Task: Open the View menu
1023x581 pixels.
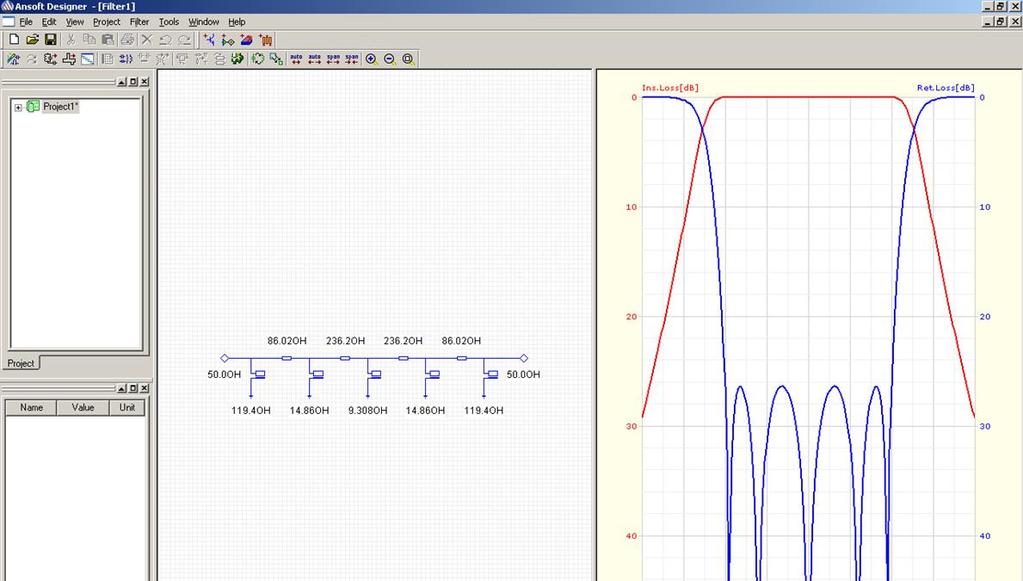Action: pyautogui.click(x=74, y=22)
